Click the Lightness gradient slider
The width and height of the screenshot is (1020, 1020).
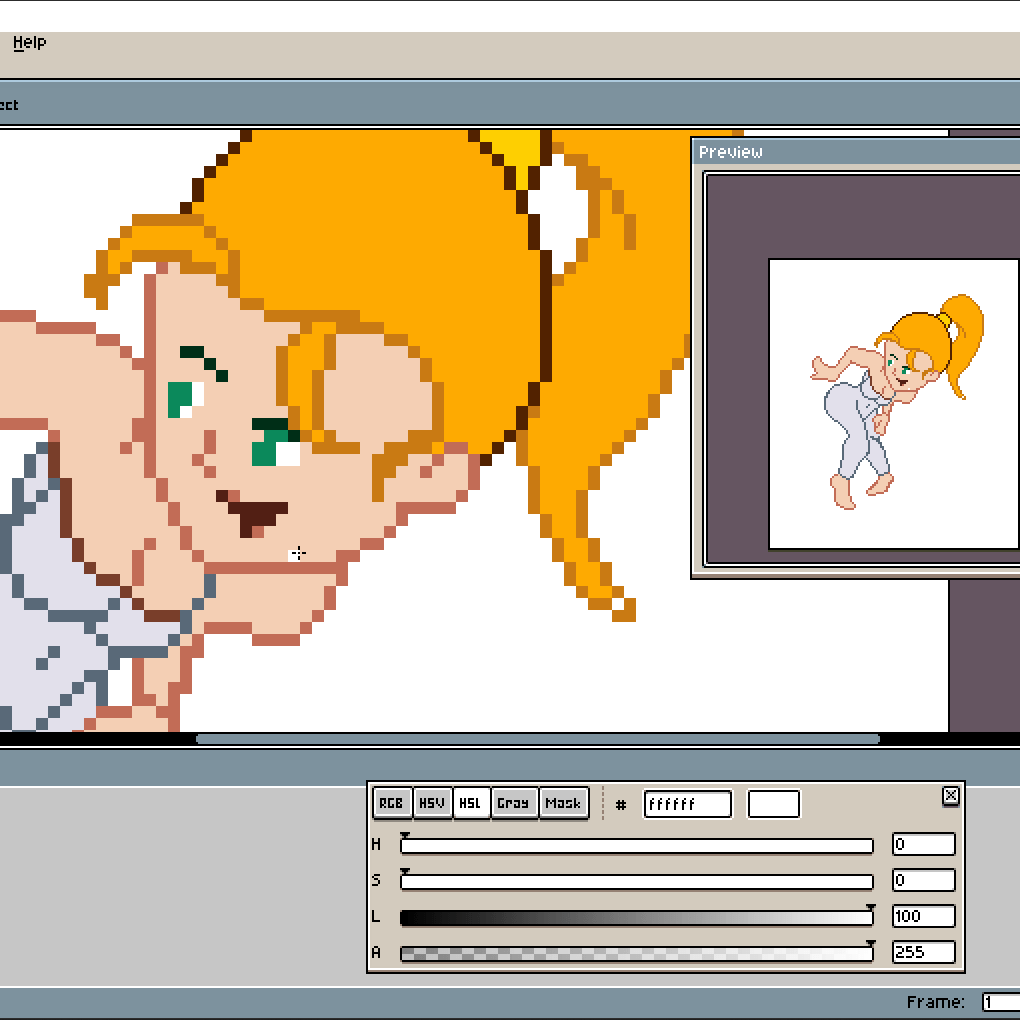636,918
